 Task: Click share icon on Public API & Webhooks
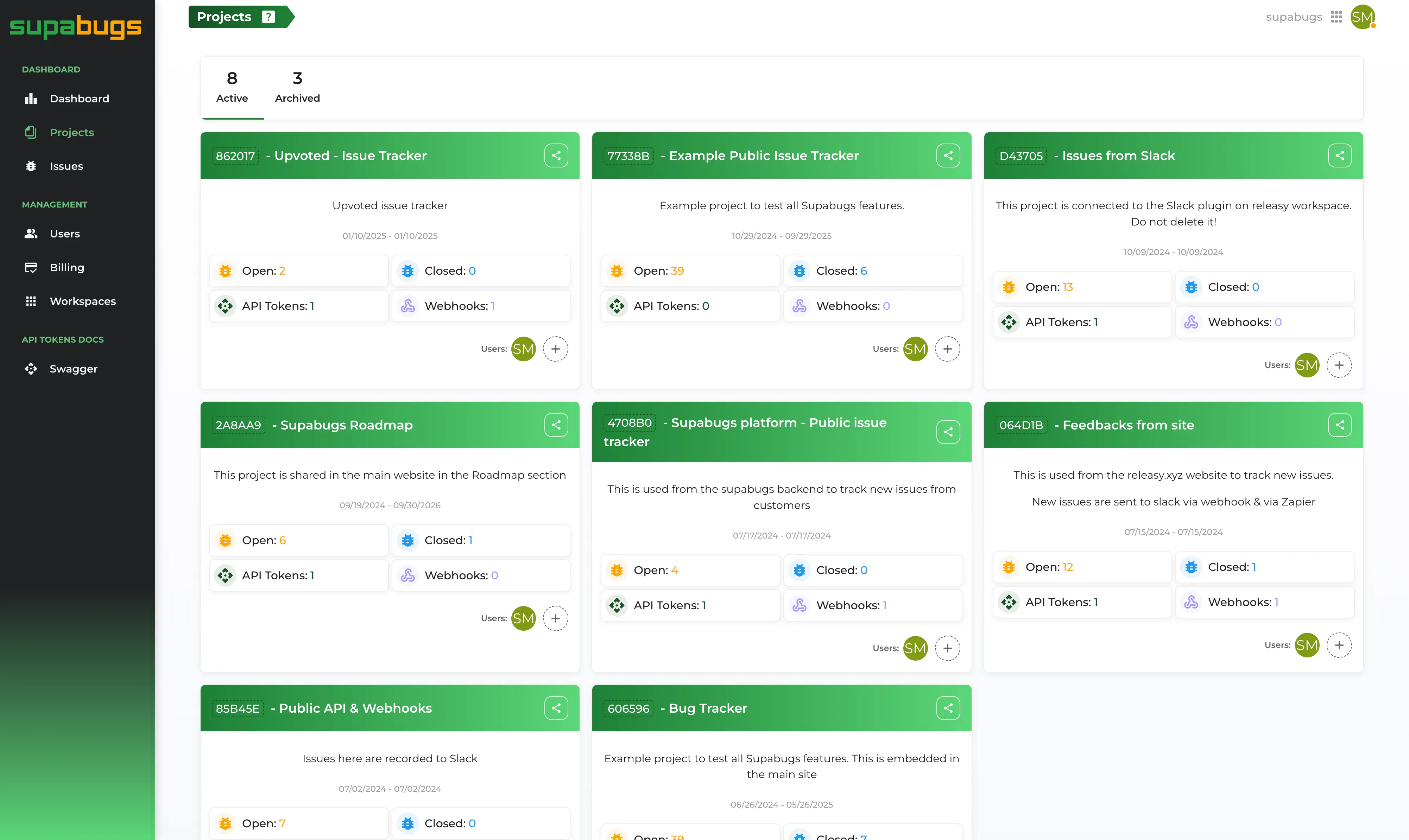(556, 708)
